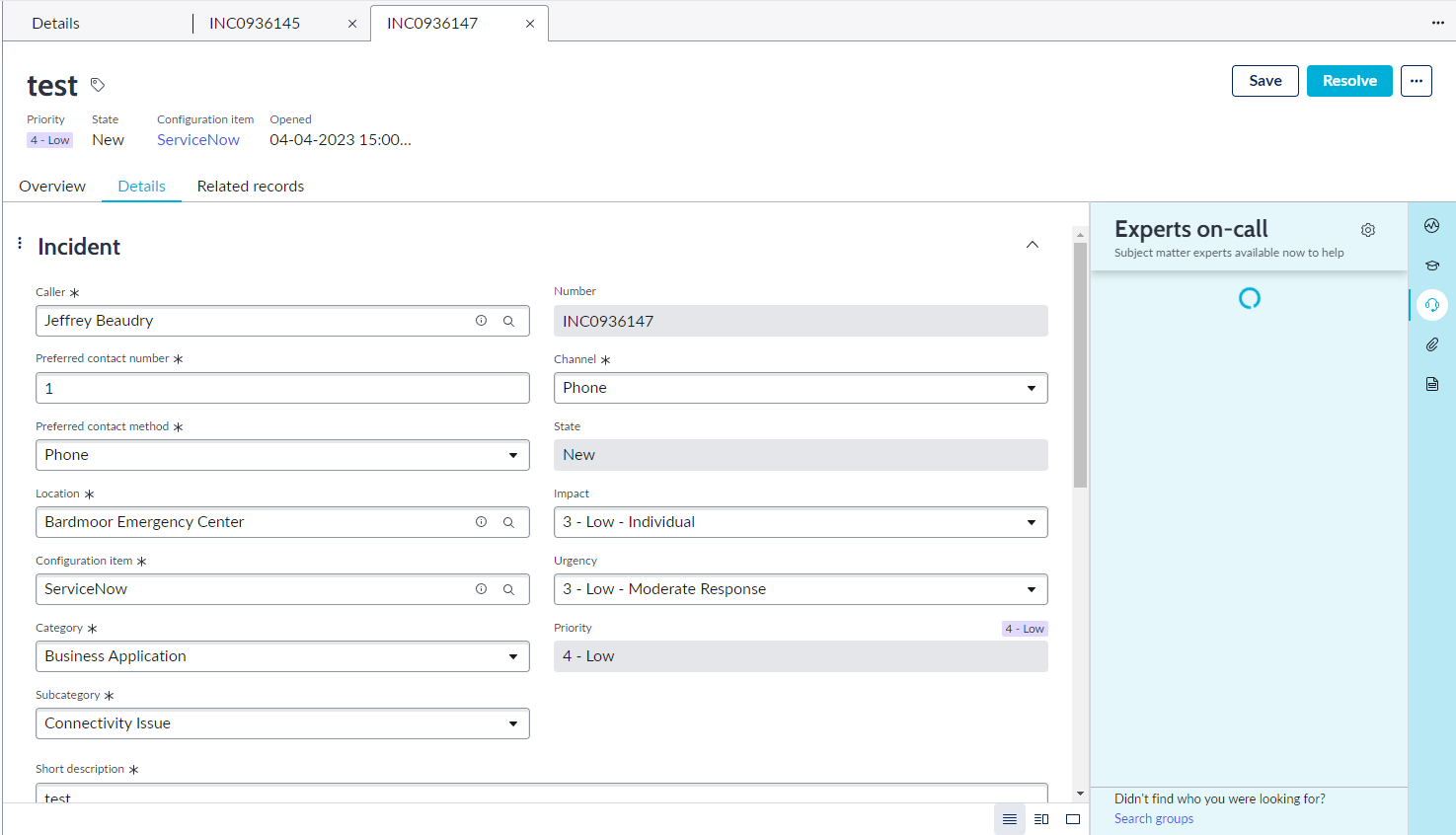Image resolution: width=1456 pixels, height=835 pixels.
Task: Click inside the Preferred contact number field
Action: [x=282, y=388]
